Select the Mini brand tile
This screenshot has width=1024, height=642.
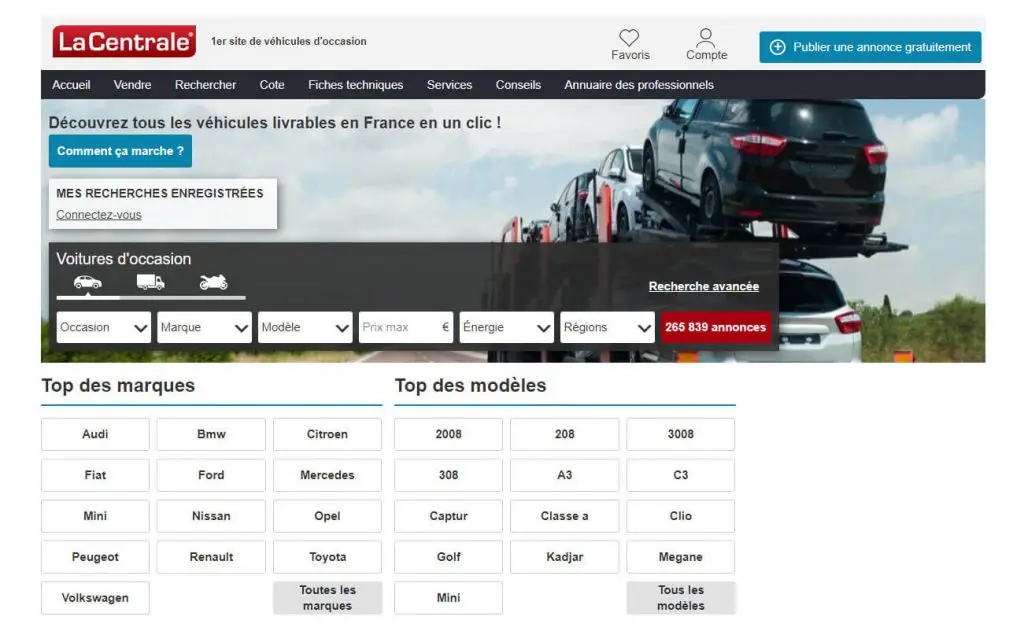95,516
